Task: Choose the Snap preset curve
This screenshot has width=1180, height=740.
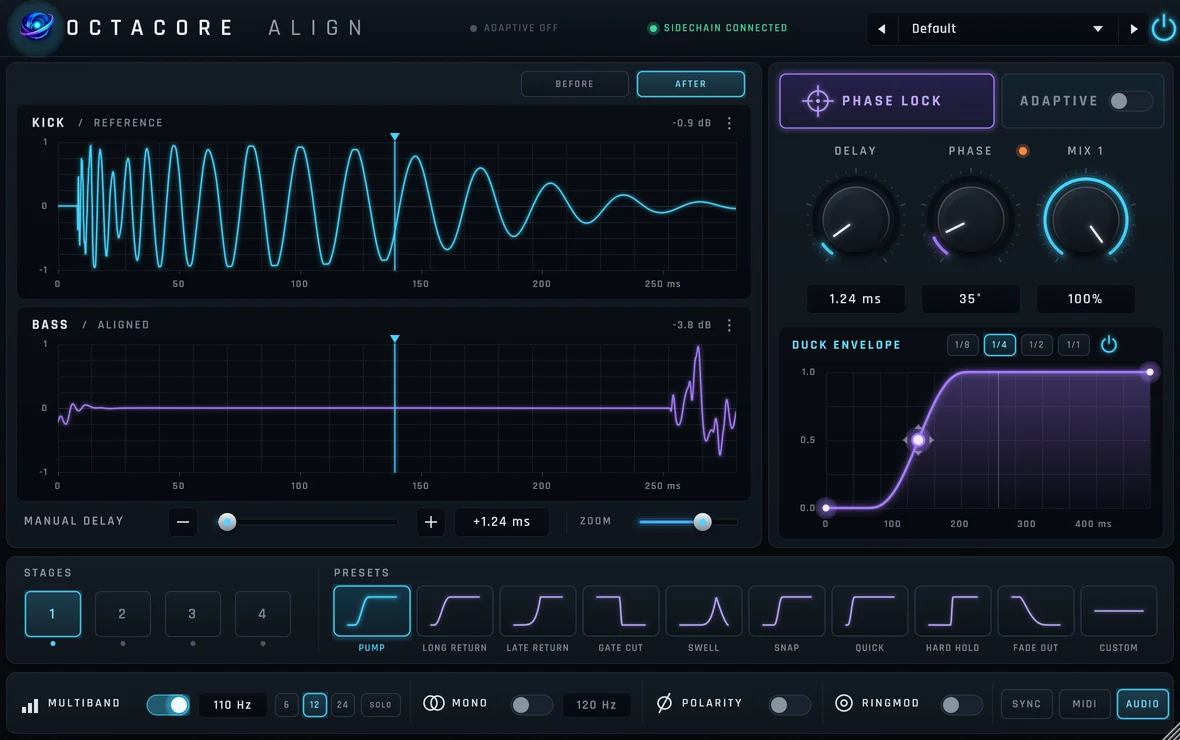Action: (x=786, y=611)
